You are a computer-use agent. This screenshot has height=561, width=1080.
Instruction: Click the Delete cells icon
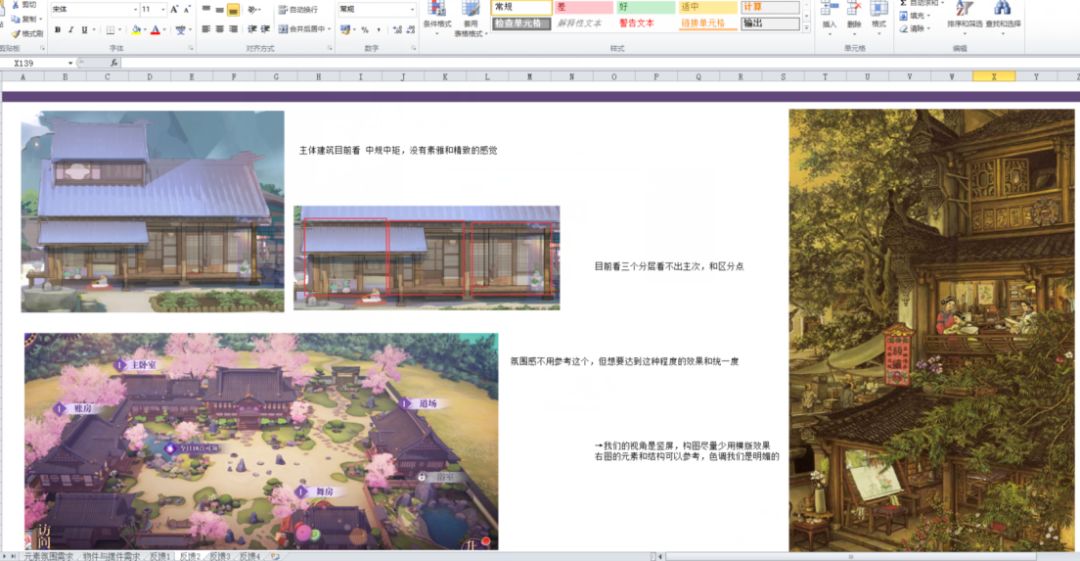click(853, 15)
